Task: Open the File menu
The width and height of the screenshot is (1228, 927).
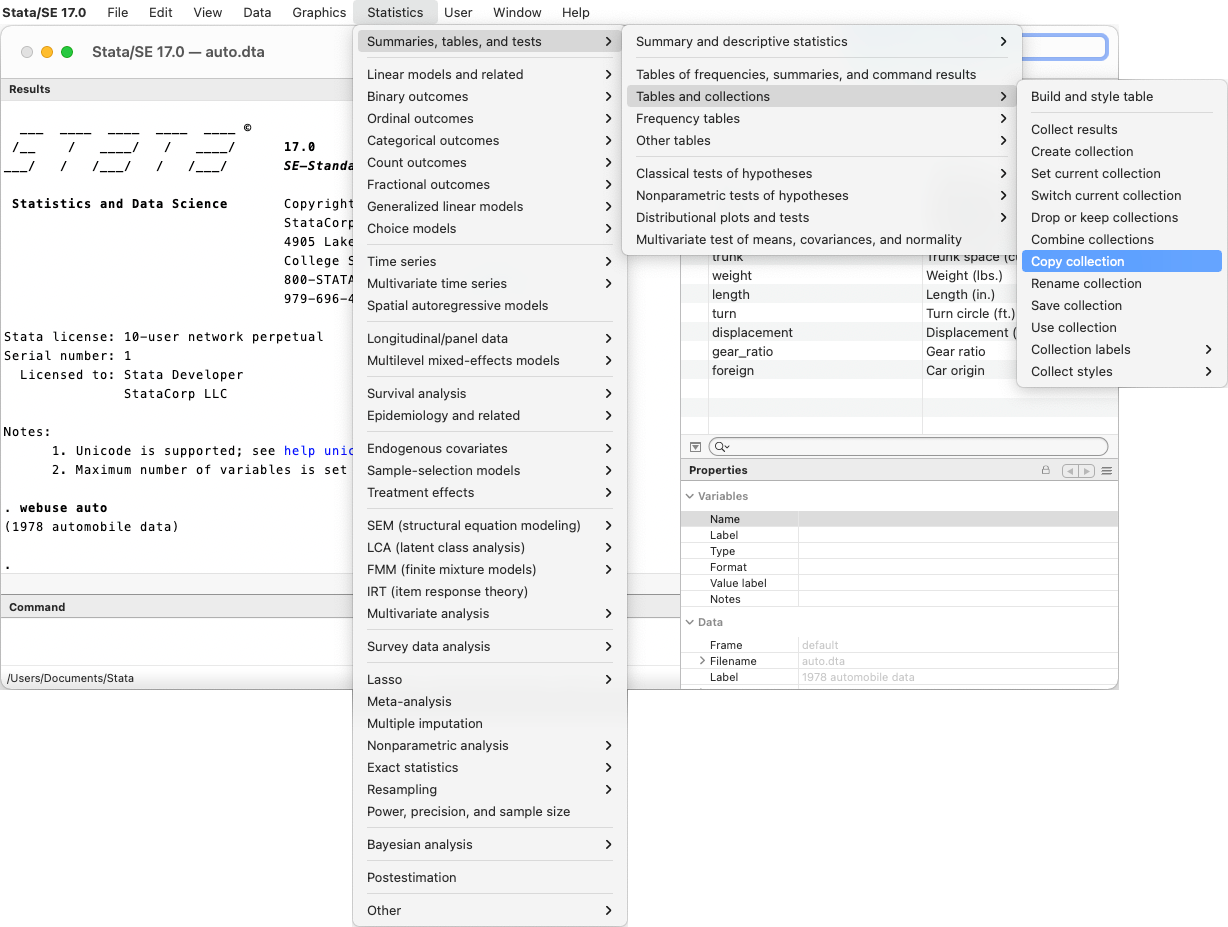Action: click(x=118, y=12)
